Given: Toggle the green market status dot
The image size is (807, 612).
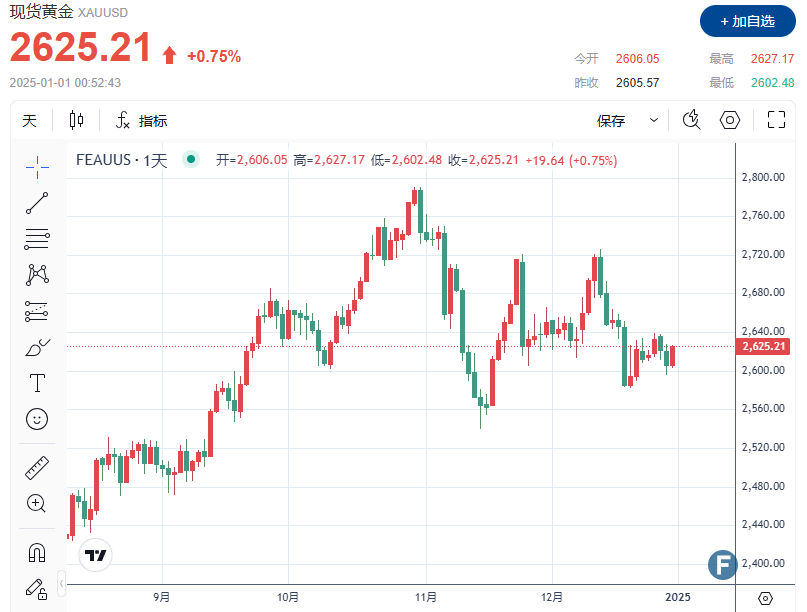Looking at the screenshot, I should pyautogui.click(x=190, y=159).
